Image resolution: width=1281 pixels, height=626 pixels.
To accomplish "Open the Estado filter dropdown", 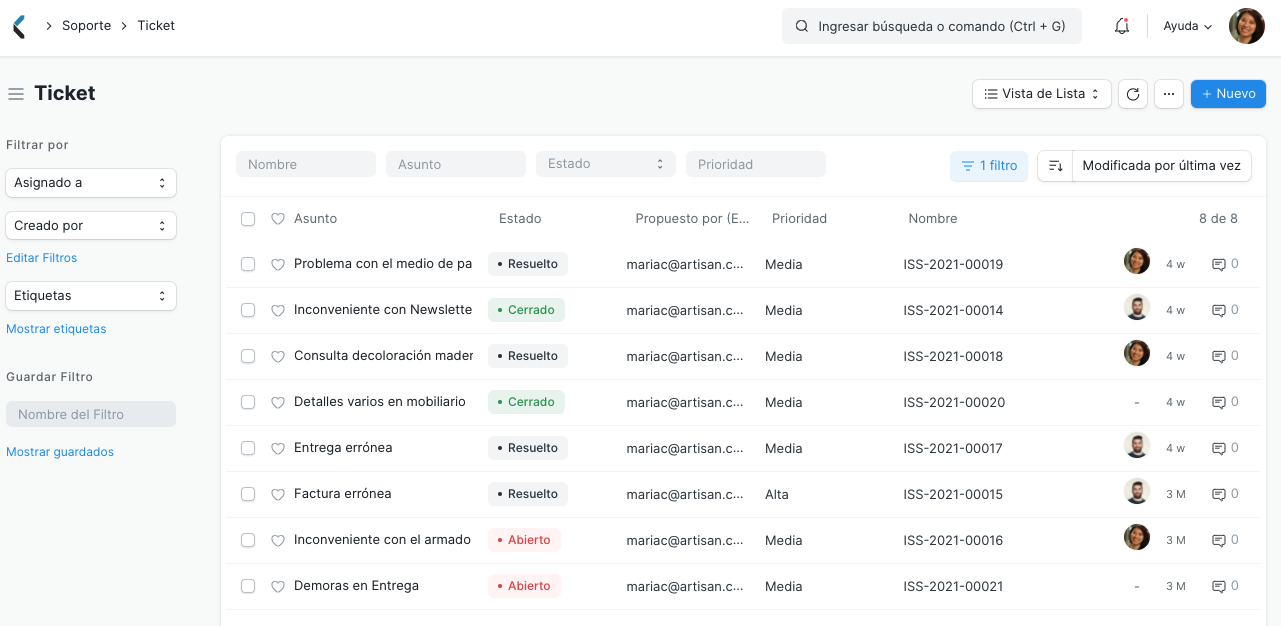I will point(606,164).
